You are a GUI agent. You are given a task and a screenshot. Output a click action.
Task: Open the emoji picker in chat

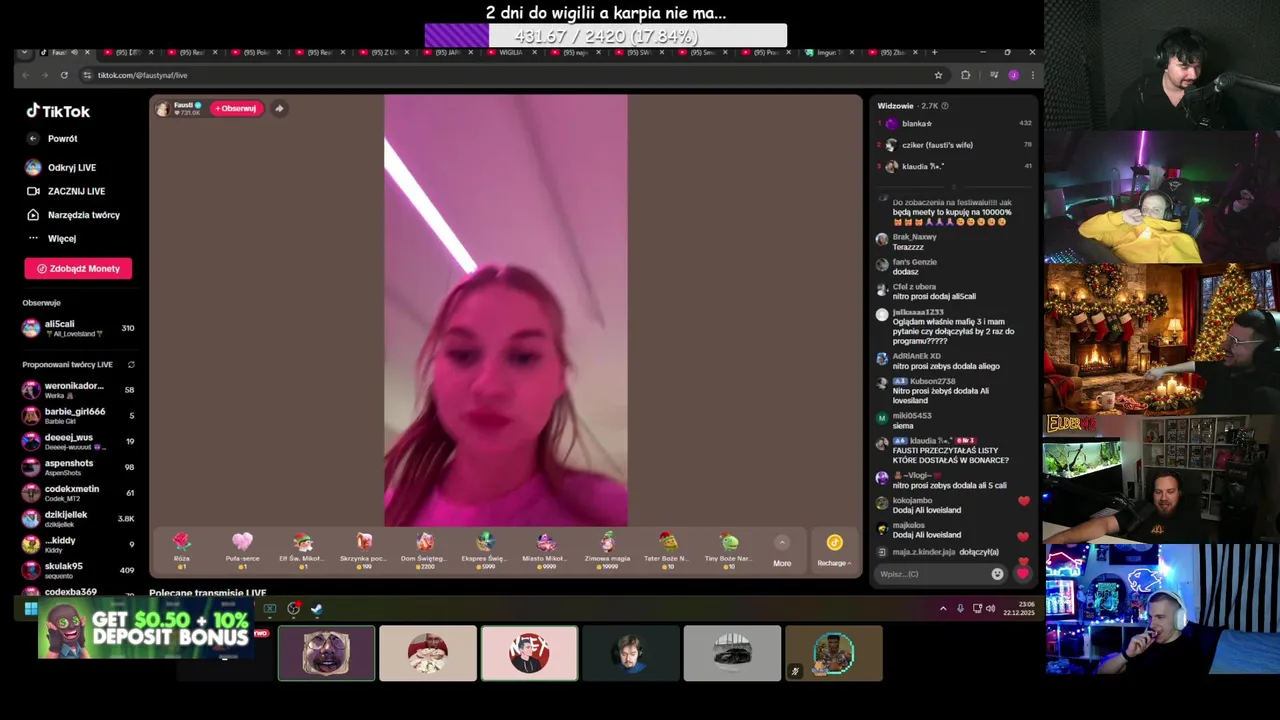click(x=997, y=574)
